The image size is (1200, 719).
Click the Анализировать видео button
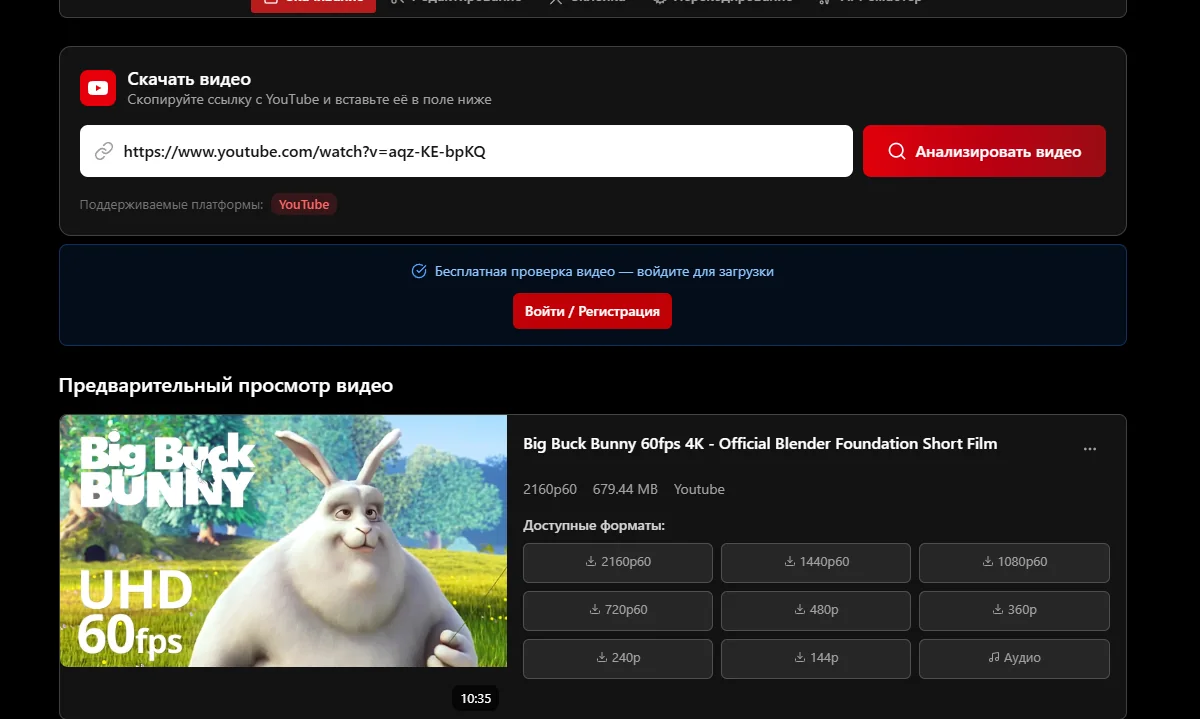point(984,151)
